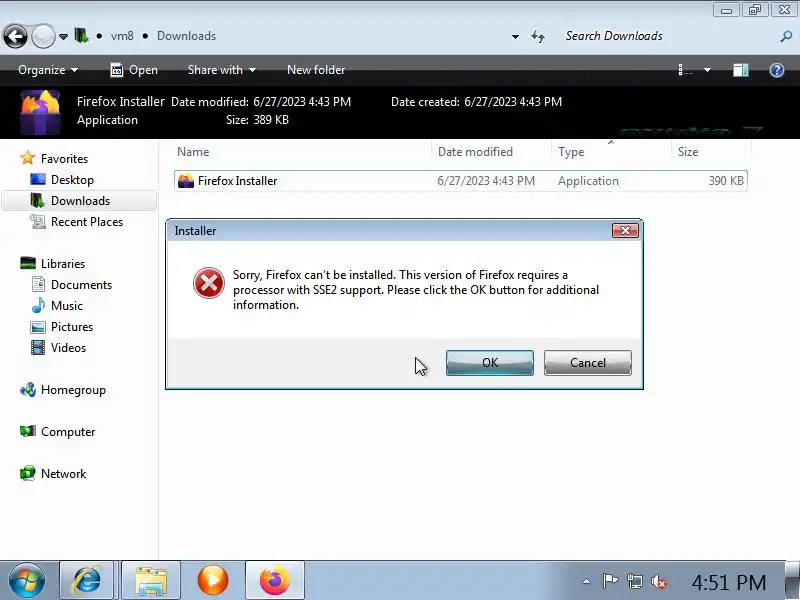This screenshot has width=800, height=600.
Task: Click the Recent Places icon
Action: coord(38,221)
